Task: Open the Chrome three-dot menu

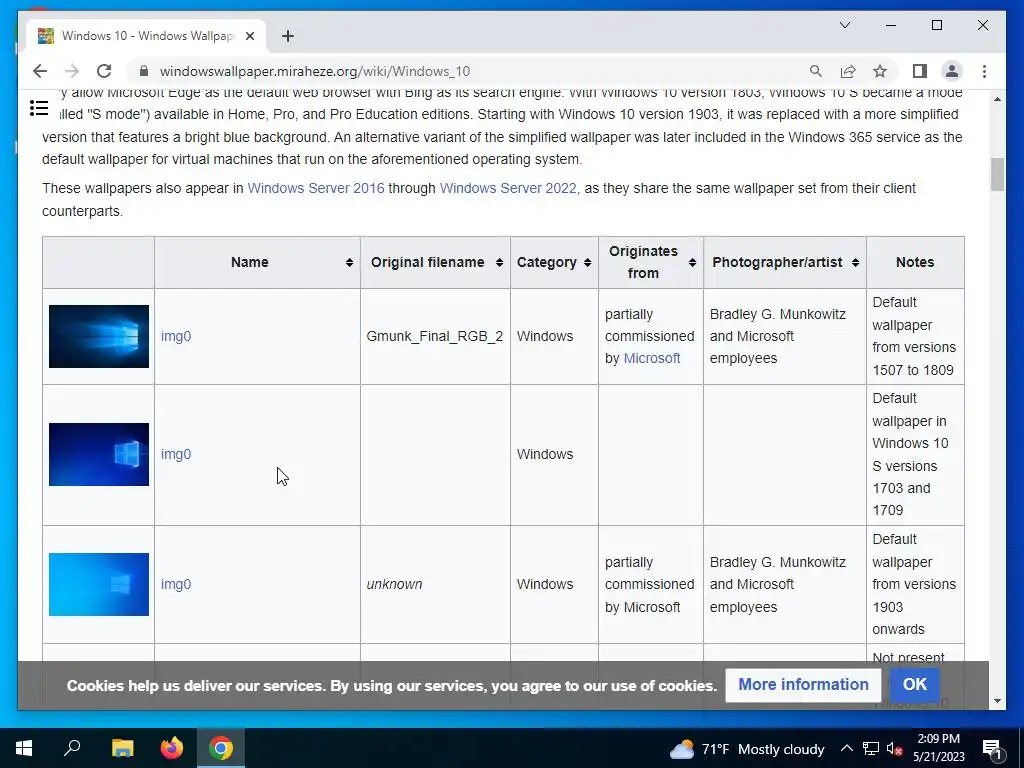Action: click(984, 71)
